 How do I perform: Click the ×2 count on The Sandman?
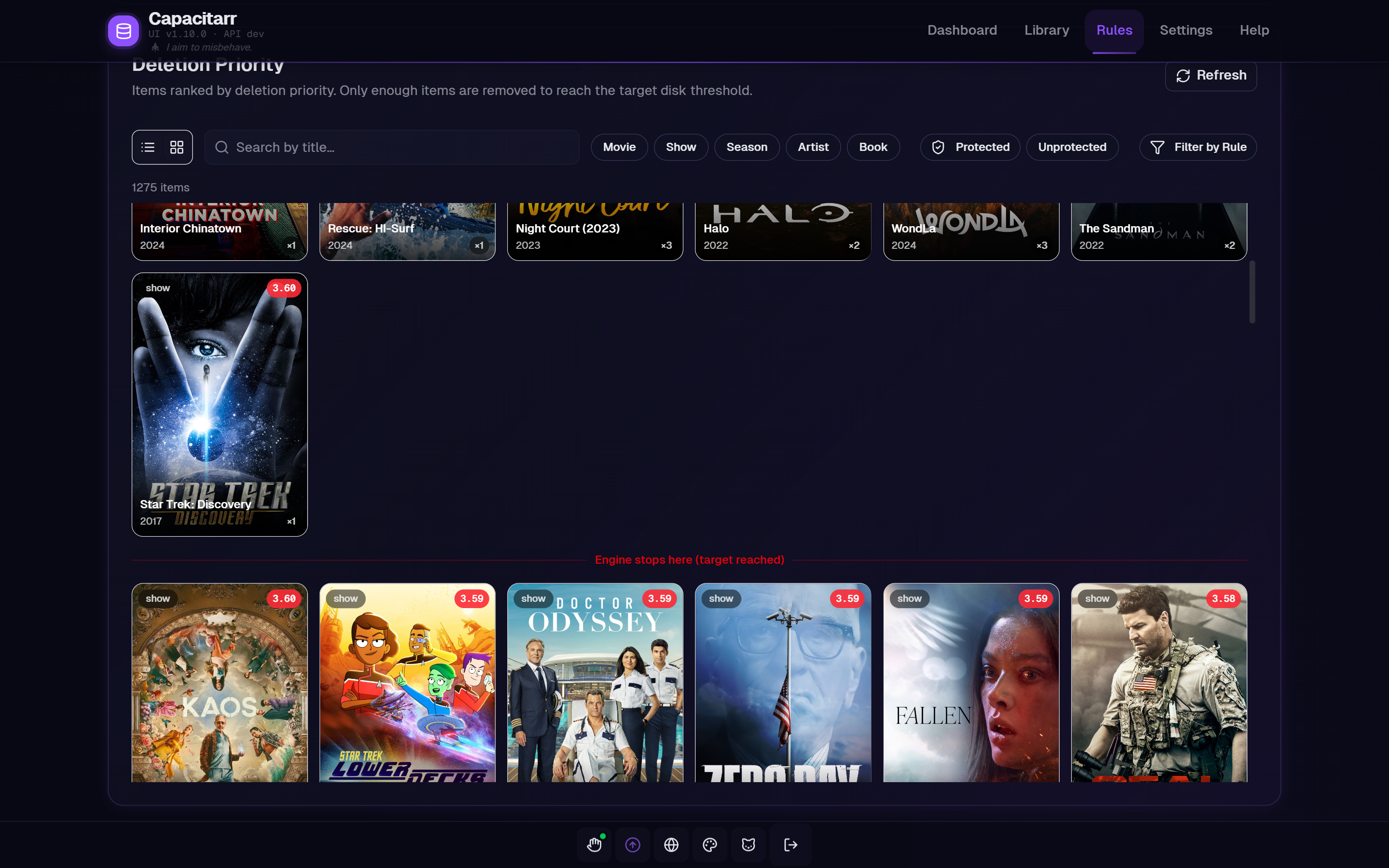click(x=1229, y=246)
